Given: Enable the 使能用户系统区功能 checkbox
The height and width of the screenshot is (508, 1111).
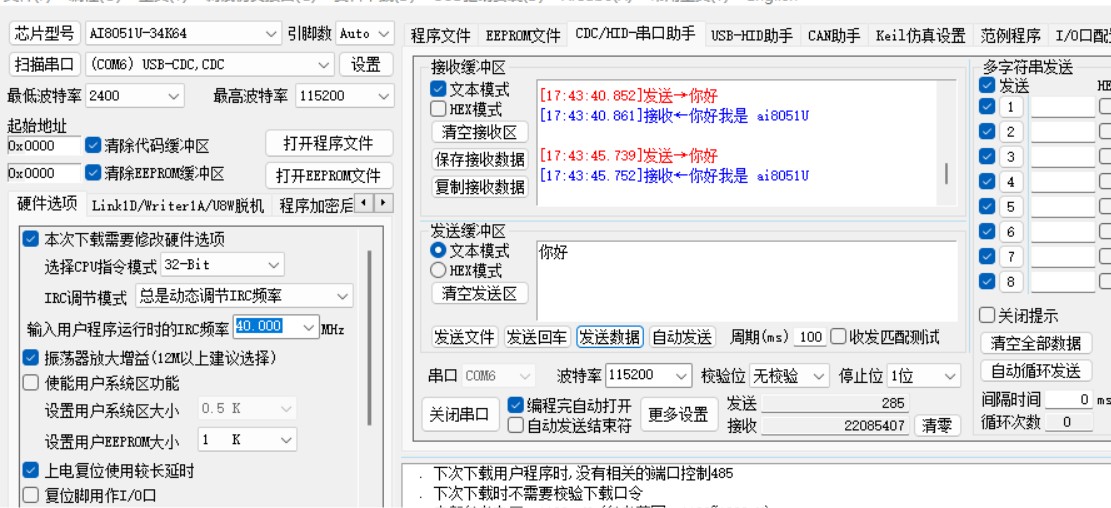Looking at the screenshot, I should (x=30, y=383).
